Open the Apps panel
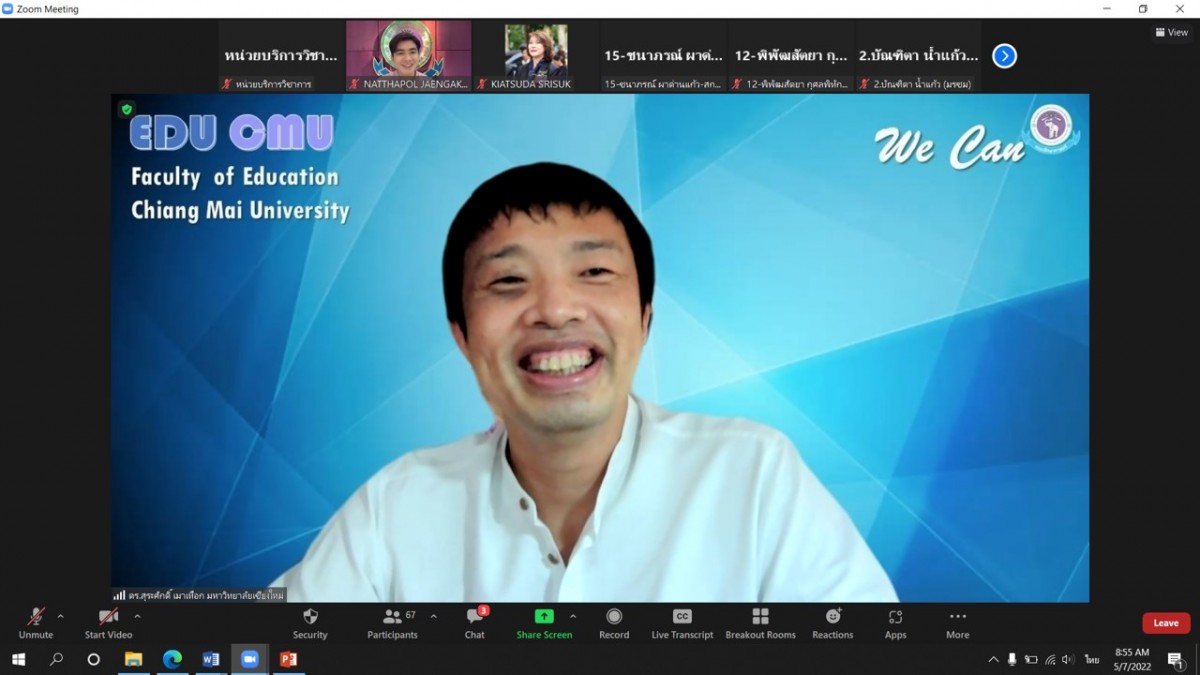The height and width of the screenshot is (675, 1200). coord(895,623)
